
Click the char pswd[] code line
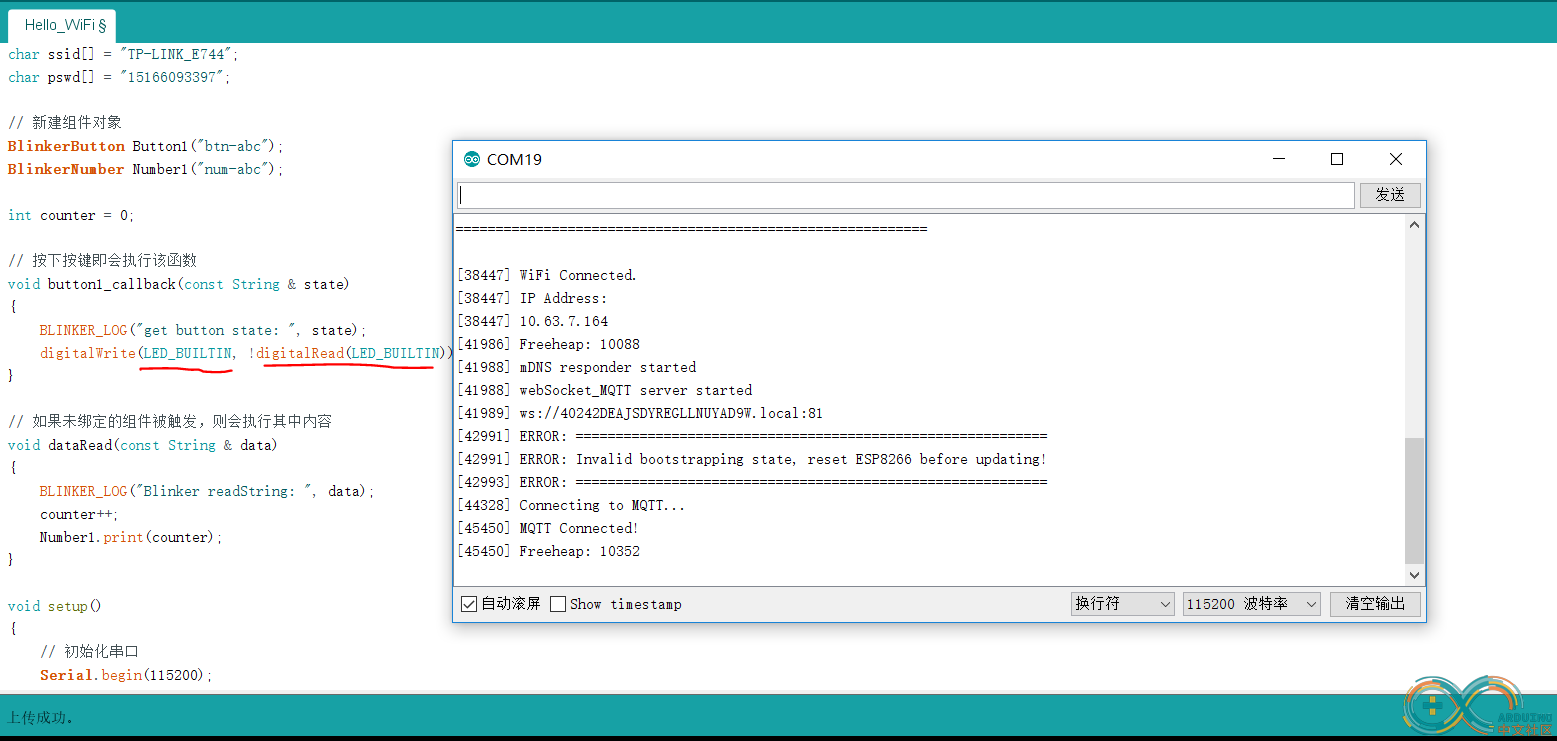coord(119,77)
